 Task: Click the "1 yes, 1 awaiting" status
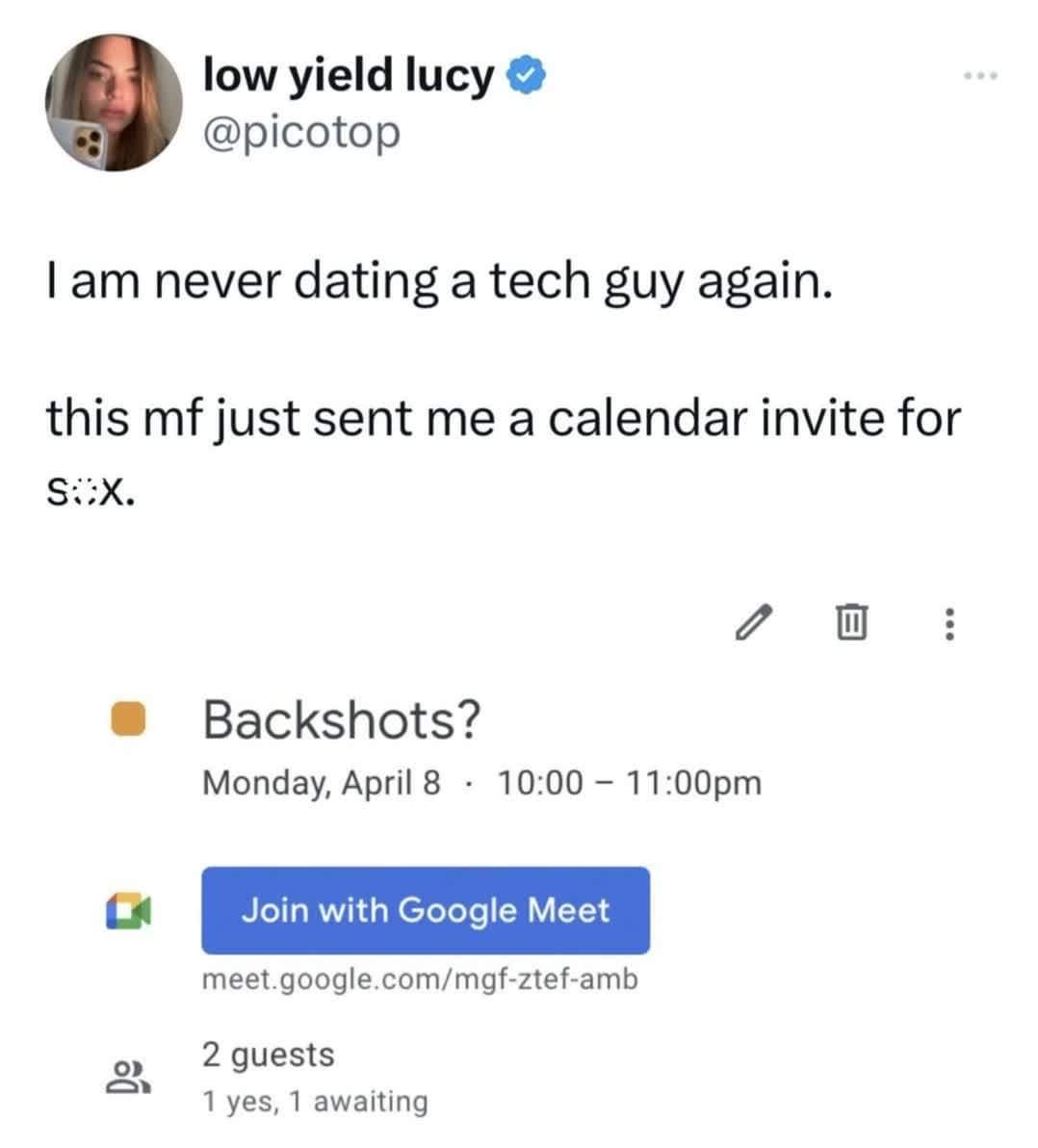click(315, 1101)
